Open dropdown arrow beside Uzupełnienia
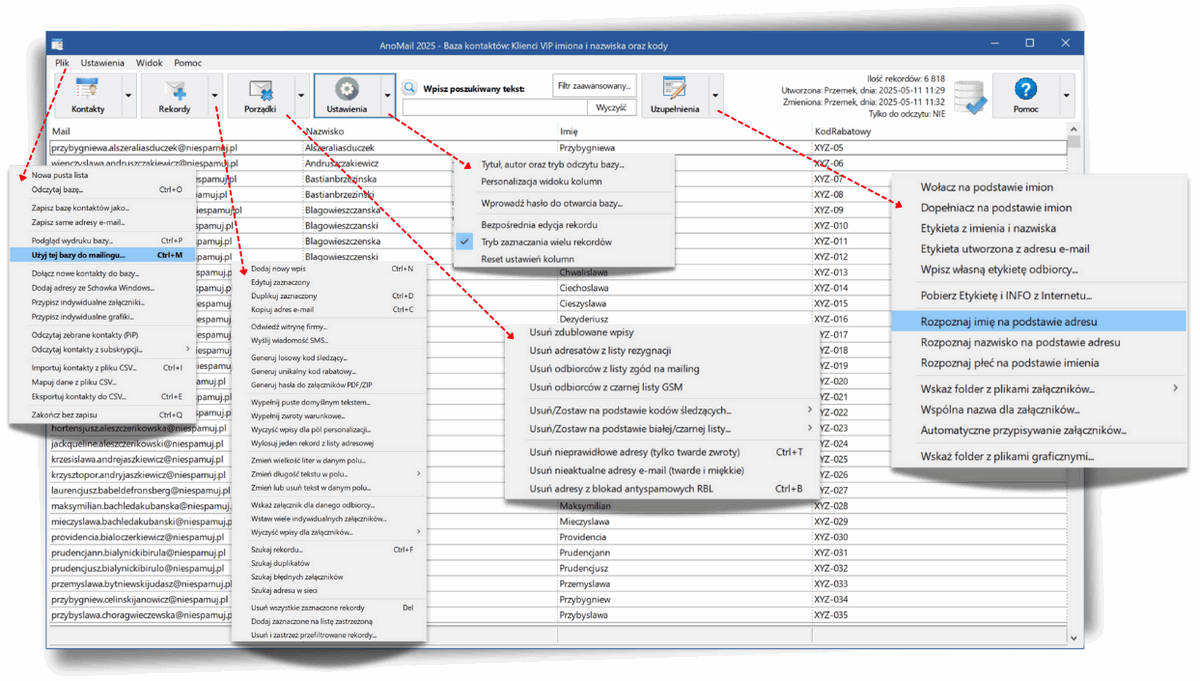1200x681 pixels. [715, 96]
